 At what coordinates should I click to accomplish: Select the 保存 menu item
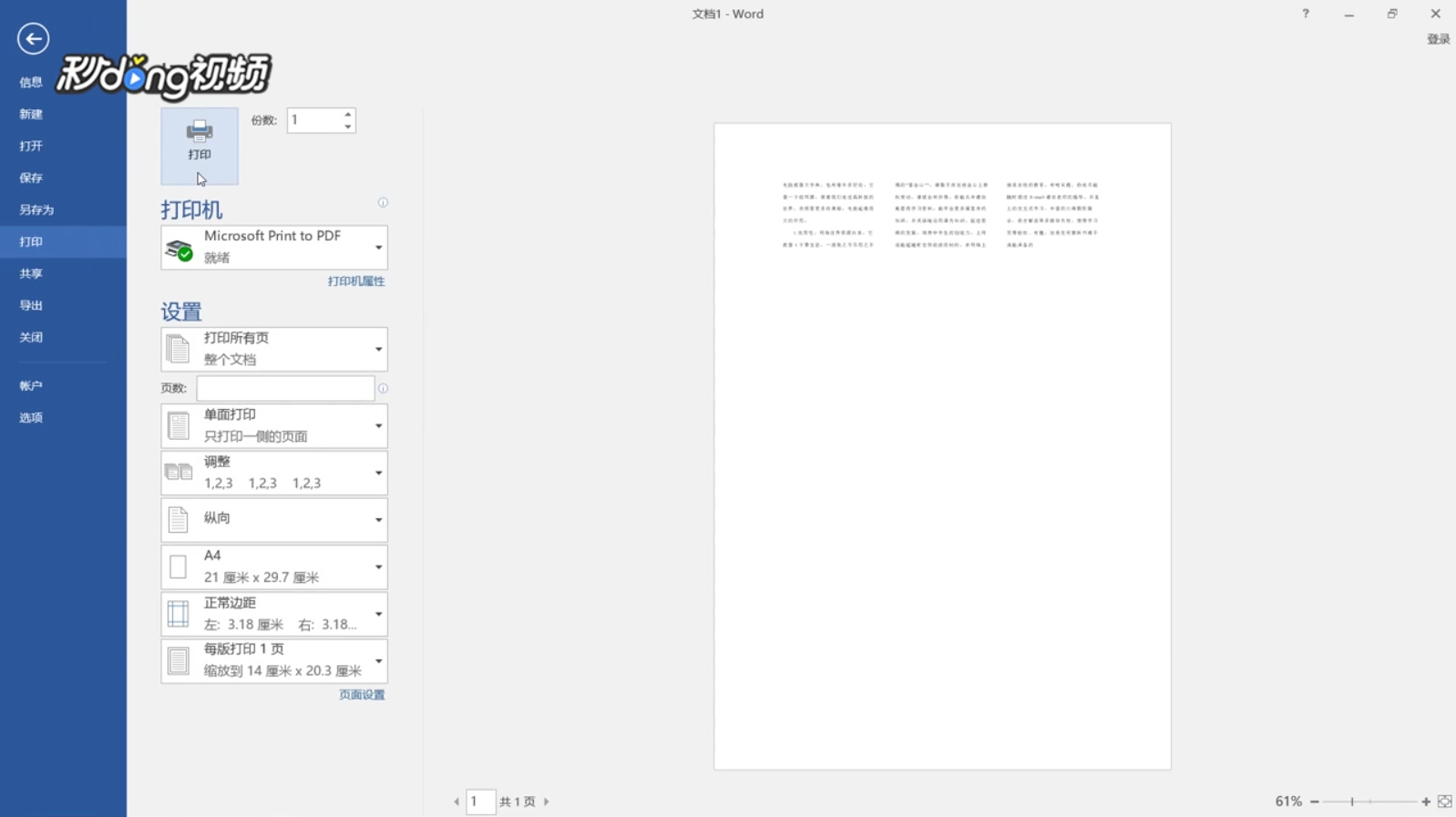tap(63, 178)
